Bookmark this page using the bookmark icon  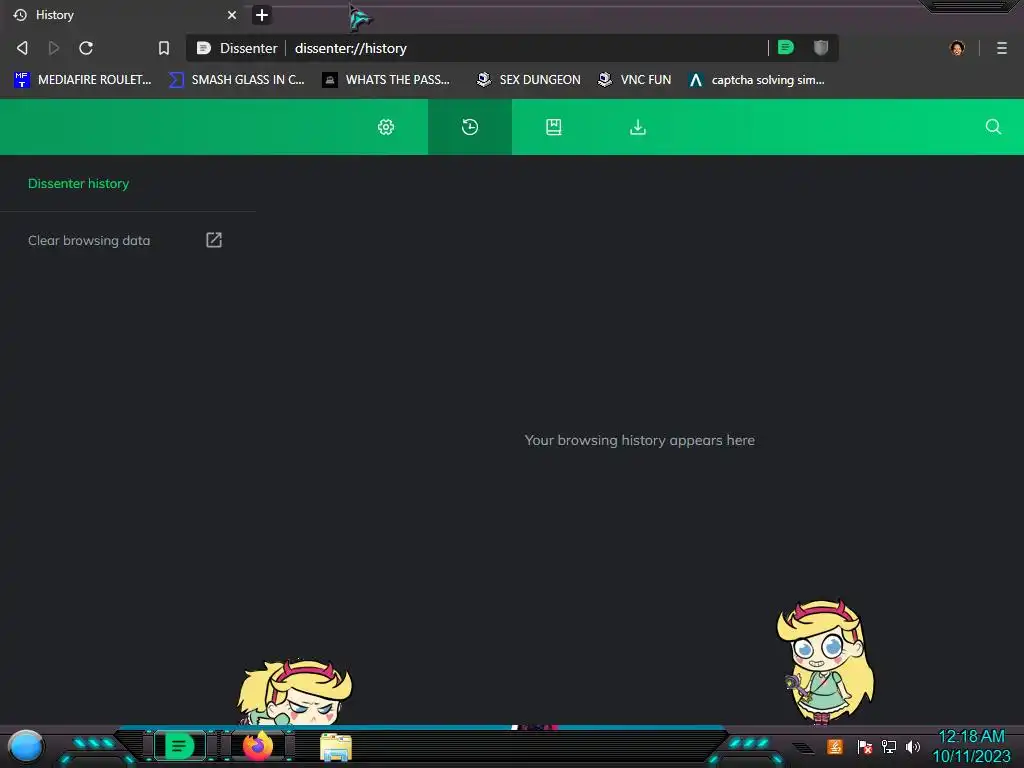click(x=164, y=48)
